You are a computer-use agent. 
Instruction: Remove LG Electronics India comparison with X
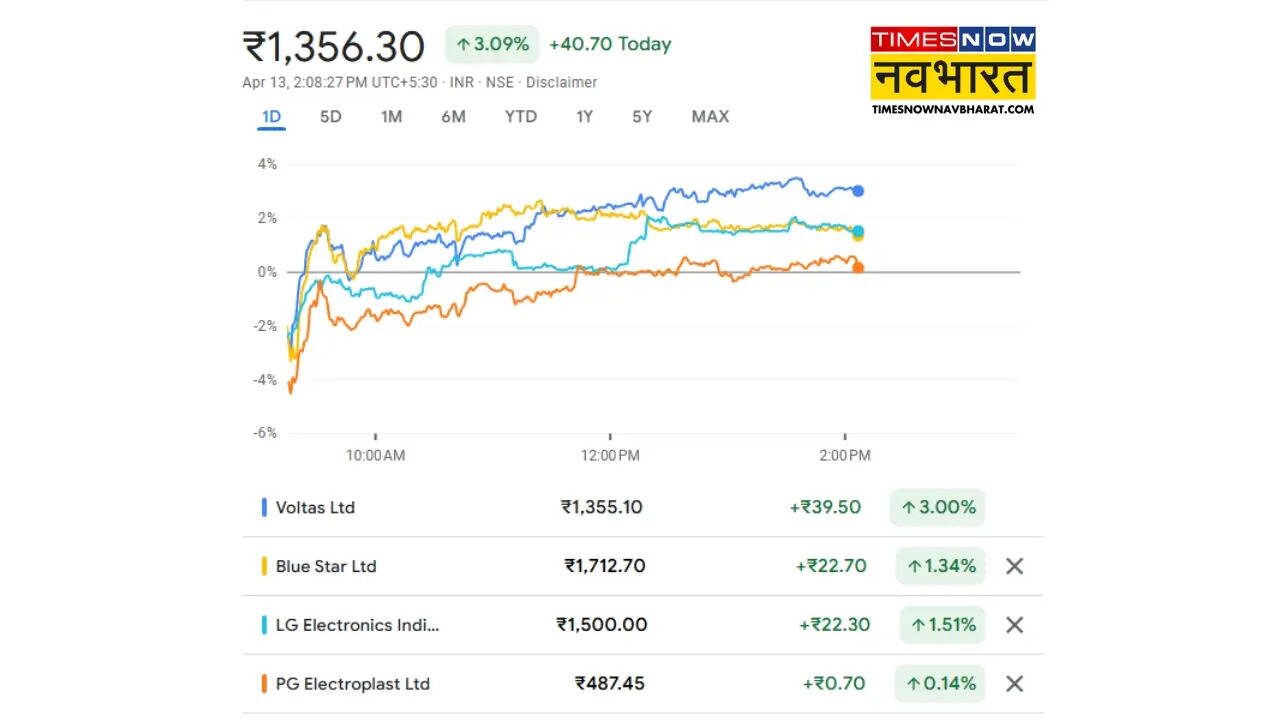pyautogui.click(x=1014, y=625)
